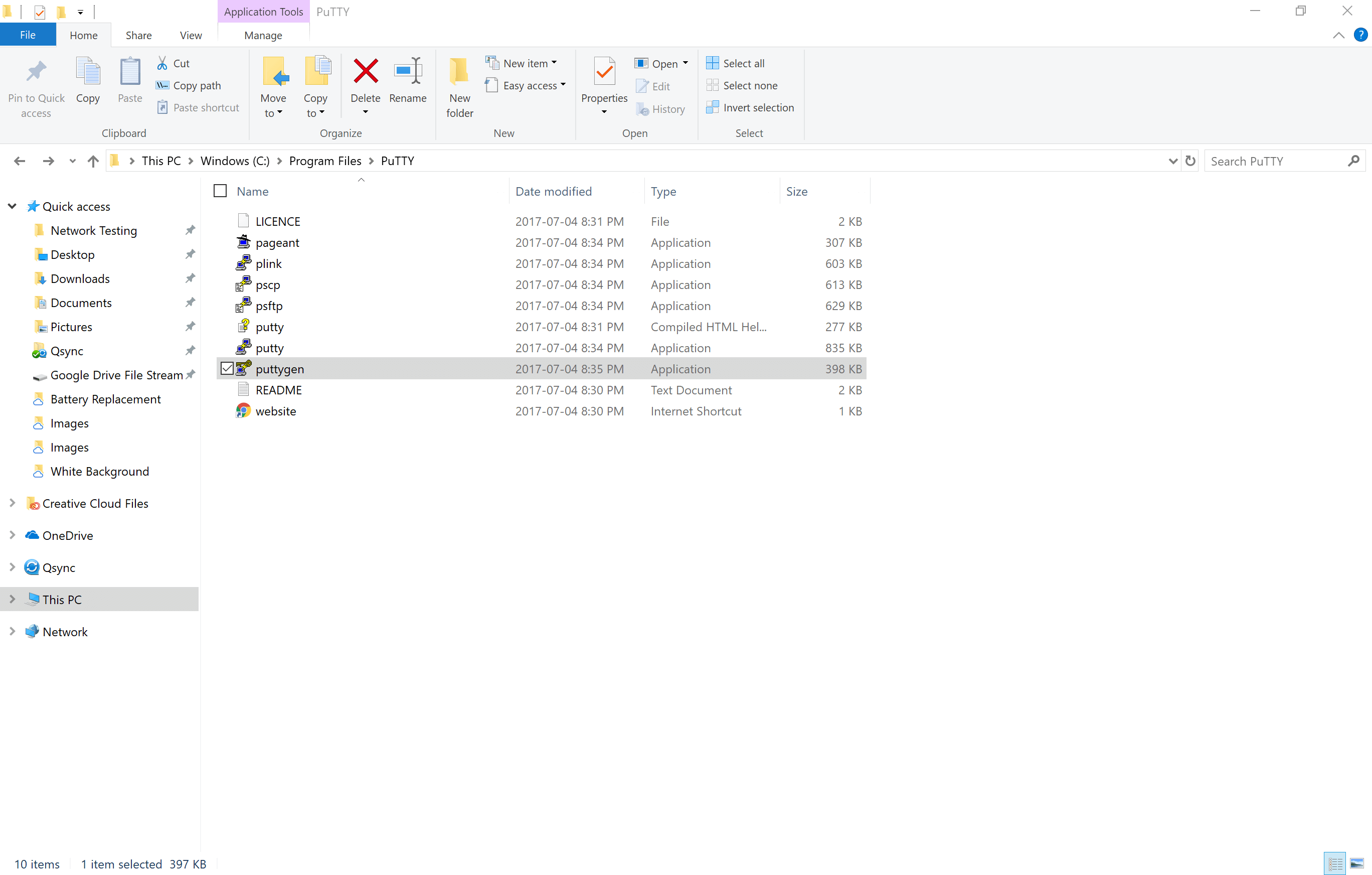This screenshot has width=1372, height=875.
Task: Expand address bar history dropdown
Action: coord(1173,162)
